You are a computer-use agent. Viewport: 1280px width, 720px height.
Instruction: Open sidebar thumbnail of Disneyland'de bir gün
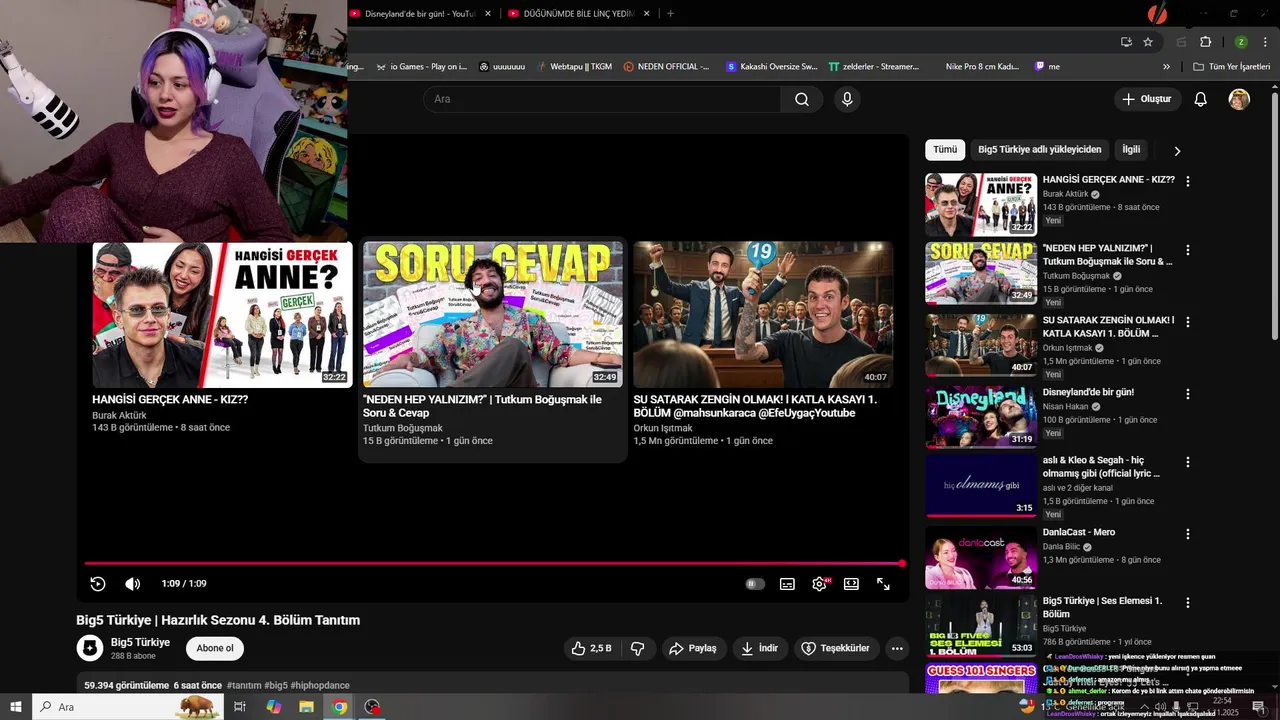[981, 416]
